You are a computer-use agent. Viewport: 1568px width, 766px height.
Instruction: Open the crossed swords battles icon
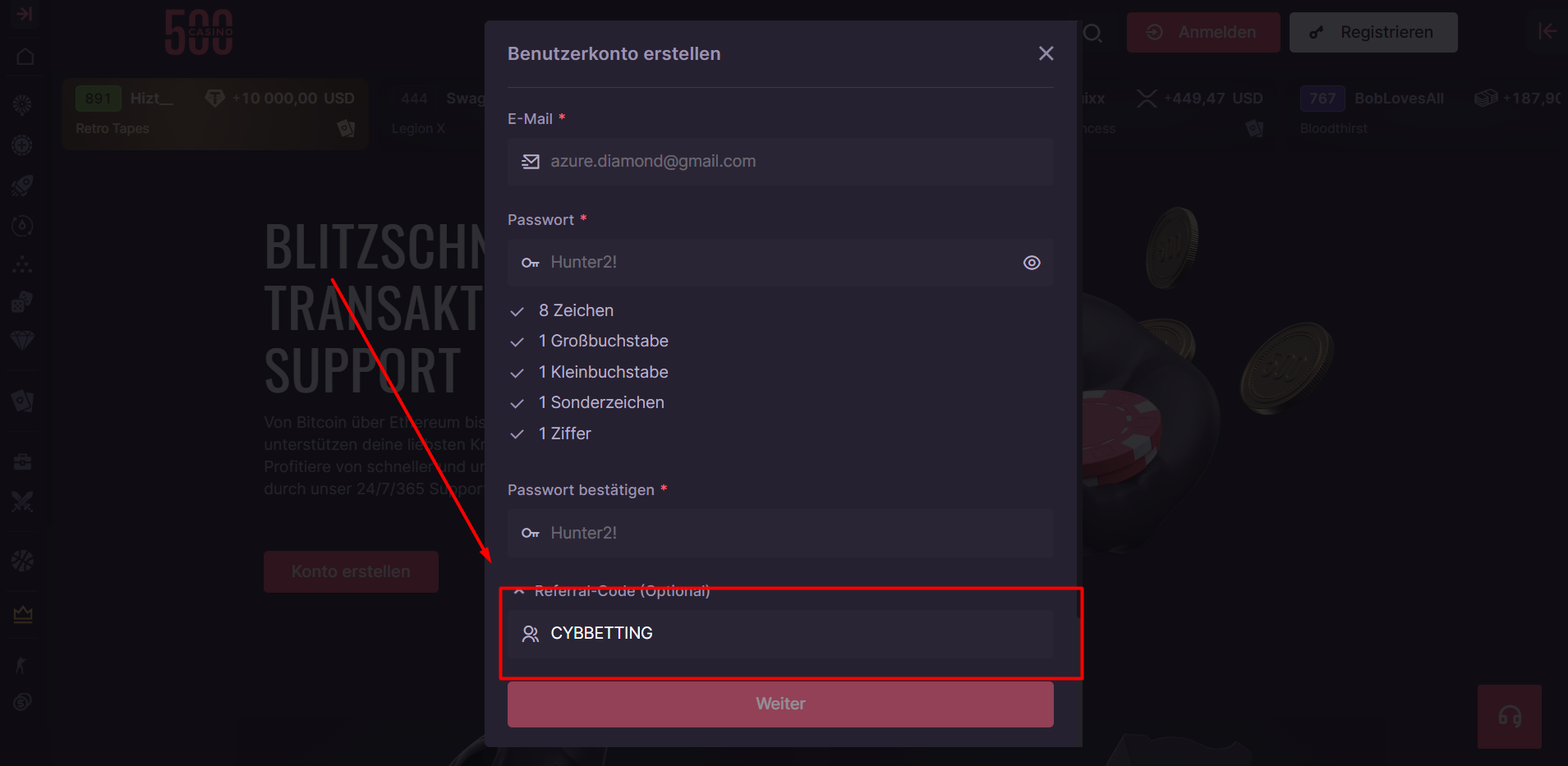pos(22,502)
